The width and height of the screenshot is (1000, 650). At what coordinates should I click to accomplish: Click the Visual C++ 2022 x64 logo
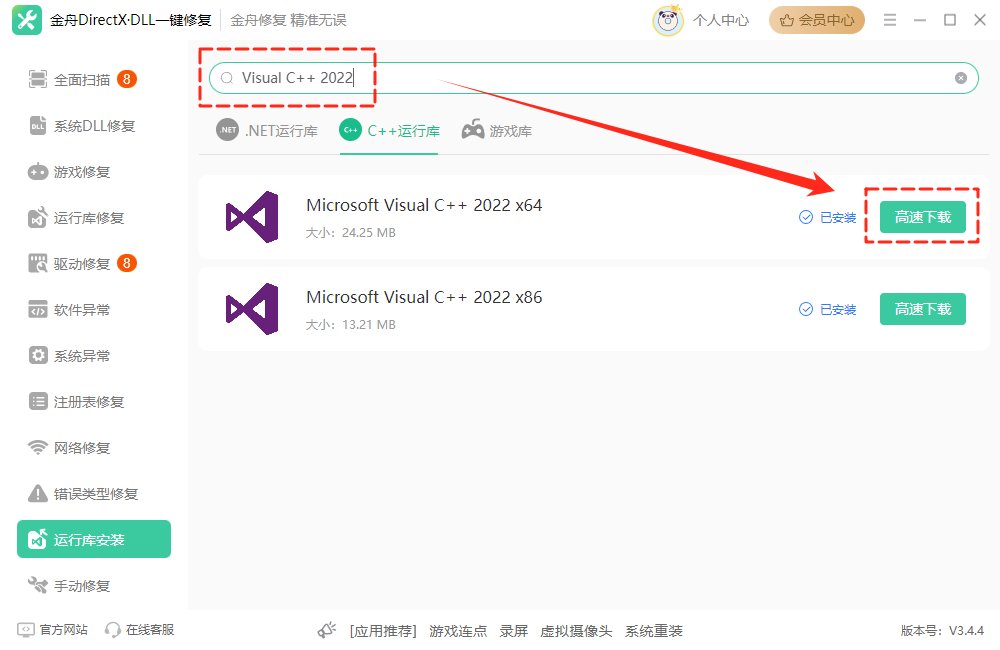pyautogui.click(x=253, y=217)
